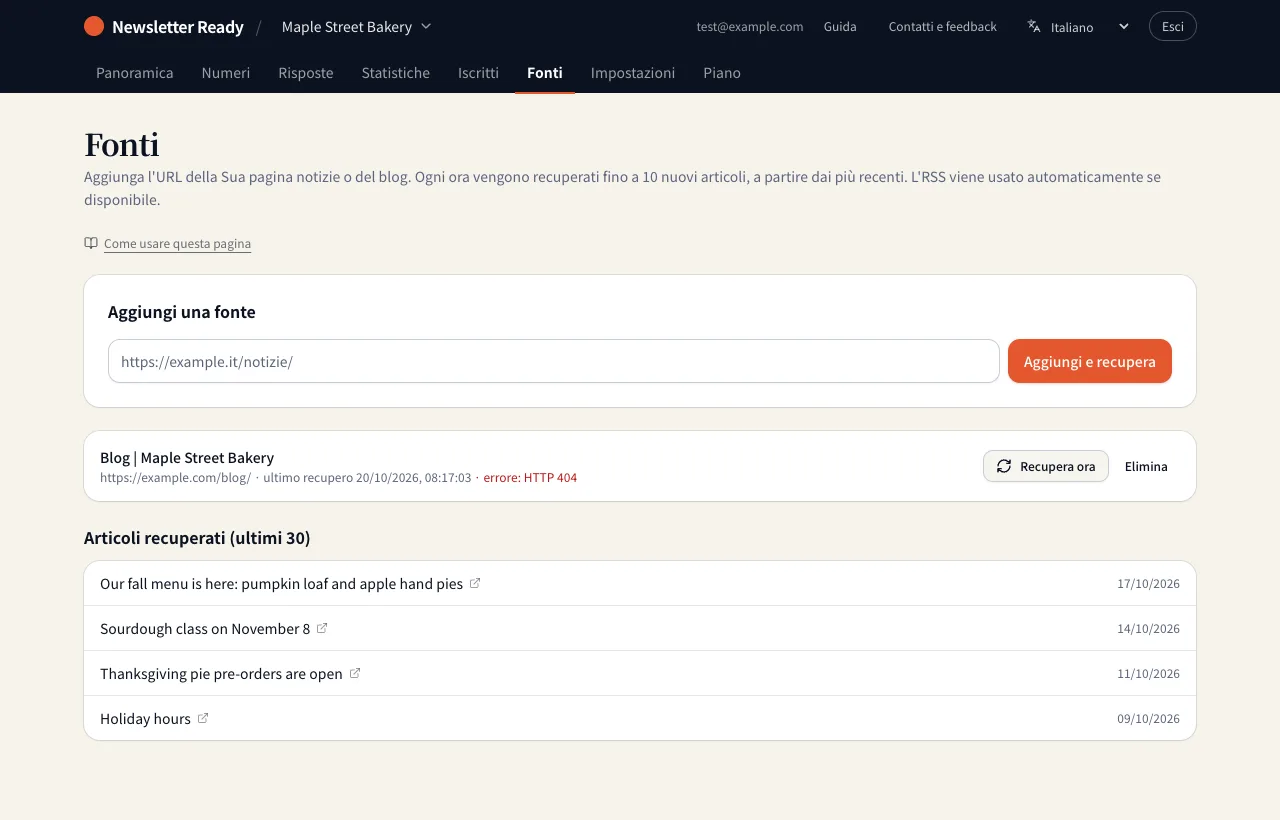Viewport: 1280px width, 820px height.
Task: Click the orange Newsletter Ready logo circle
Action: click(94, 26)
